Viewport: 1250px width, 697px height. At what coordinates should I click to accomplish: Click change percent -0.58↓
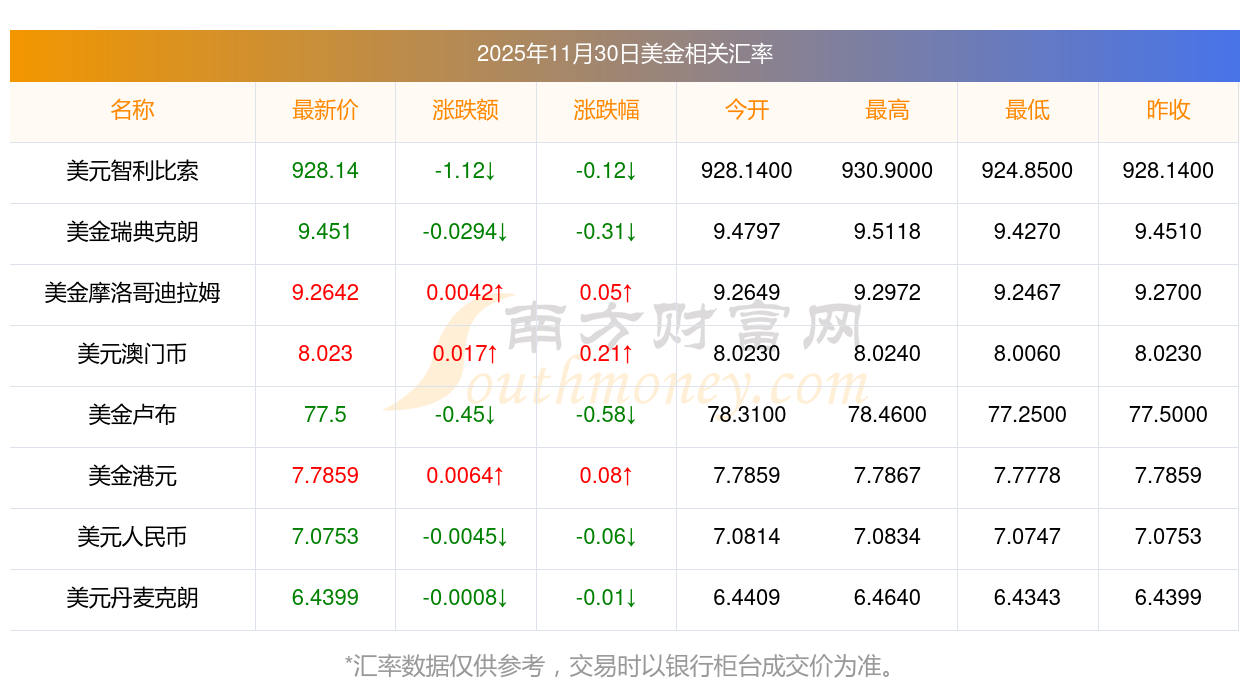pos(606,415)
